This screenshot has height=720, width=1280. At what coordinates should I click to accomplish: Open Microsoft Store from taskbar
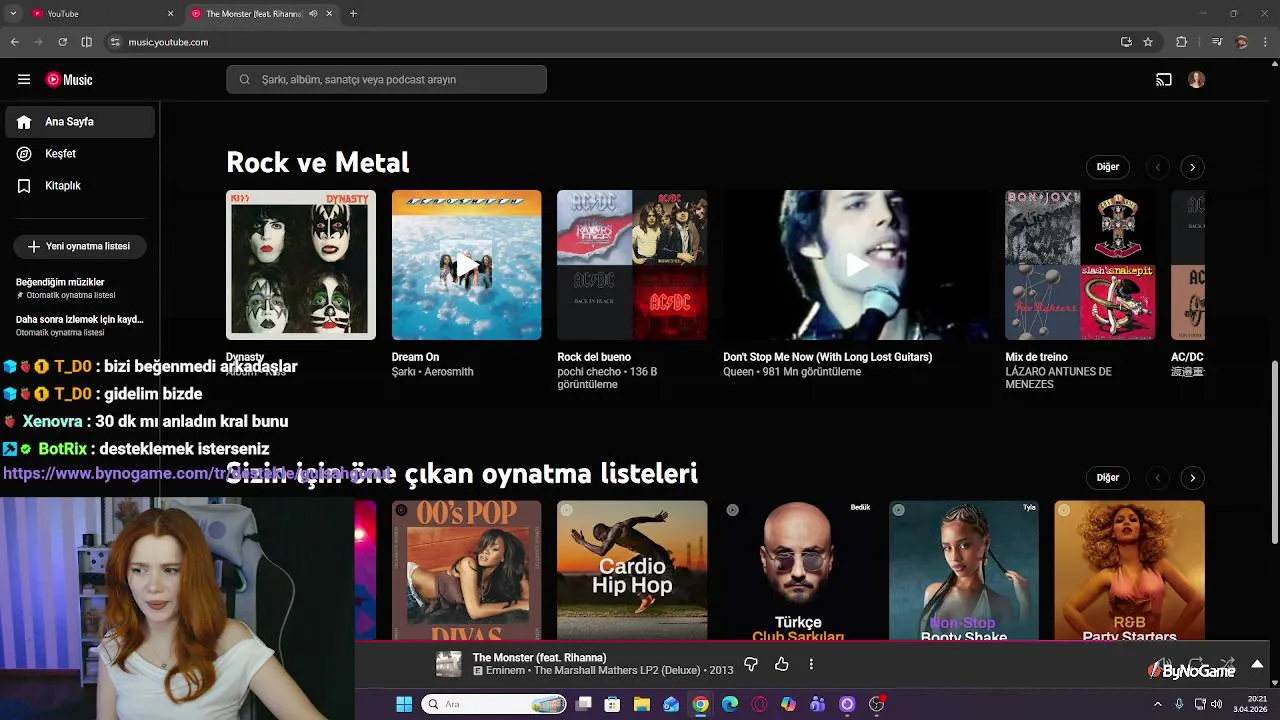pyautogui.click(x=612, y=704)
